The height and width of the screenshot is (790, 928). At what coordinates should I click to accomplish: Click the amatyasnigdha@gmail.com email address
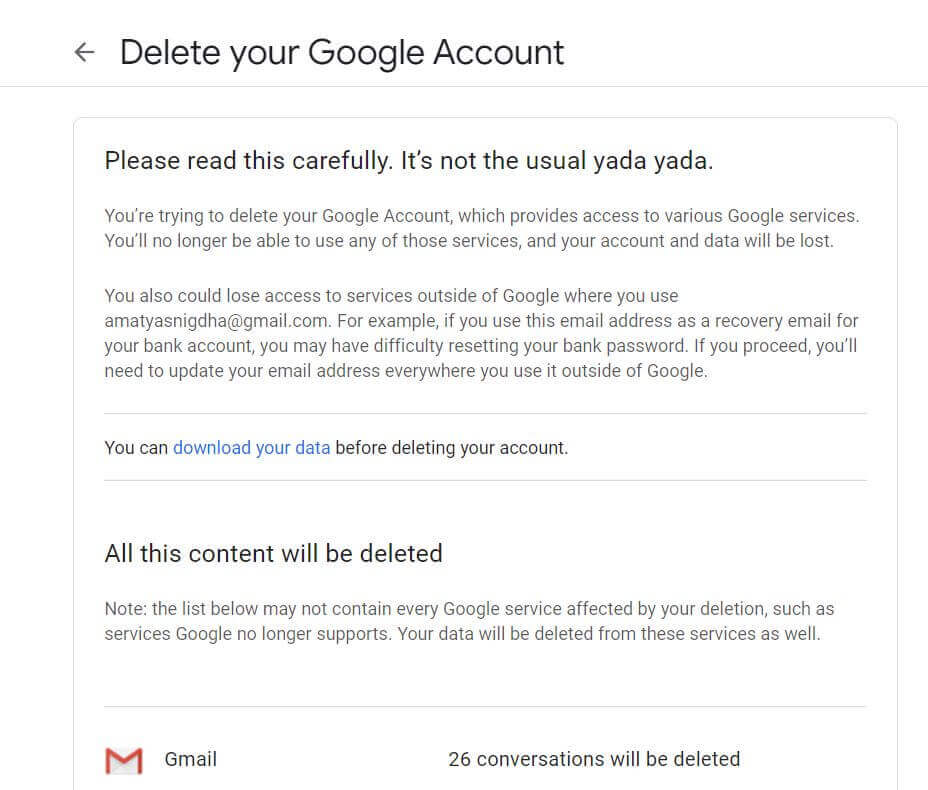click(x=217, y=321)
